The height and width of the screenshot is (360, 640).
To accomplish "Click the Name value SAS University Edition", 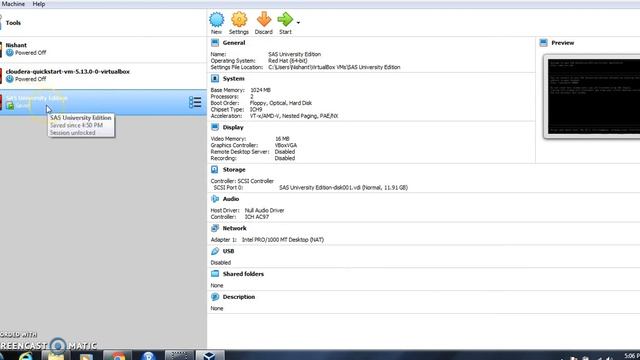I will 294,54.
